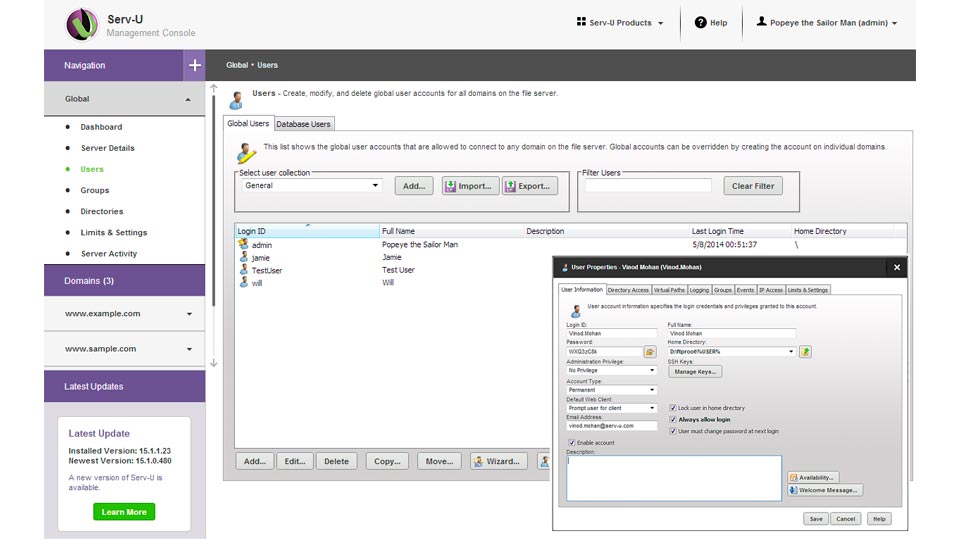
Task: Click the Clear Filter button
Action: 753,186
